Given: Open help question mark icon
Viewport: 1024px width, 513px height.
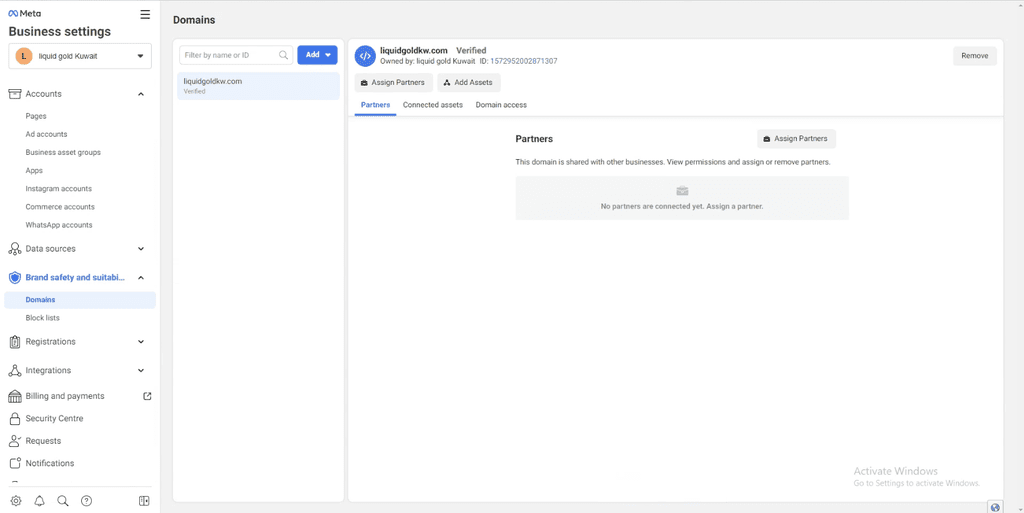Looking at the screenshot, I should pyautogui.click(x=86, y=501).
